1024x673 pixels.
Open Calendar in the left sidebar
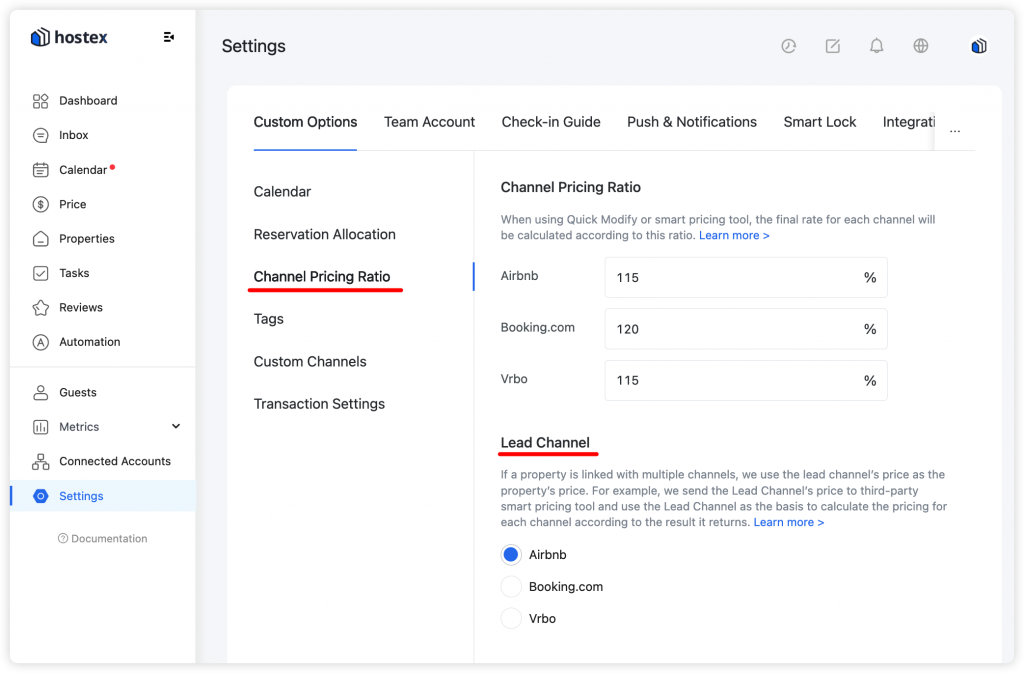point(82,170)
